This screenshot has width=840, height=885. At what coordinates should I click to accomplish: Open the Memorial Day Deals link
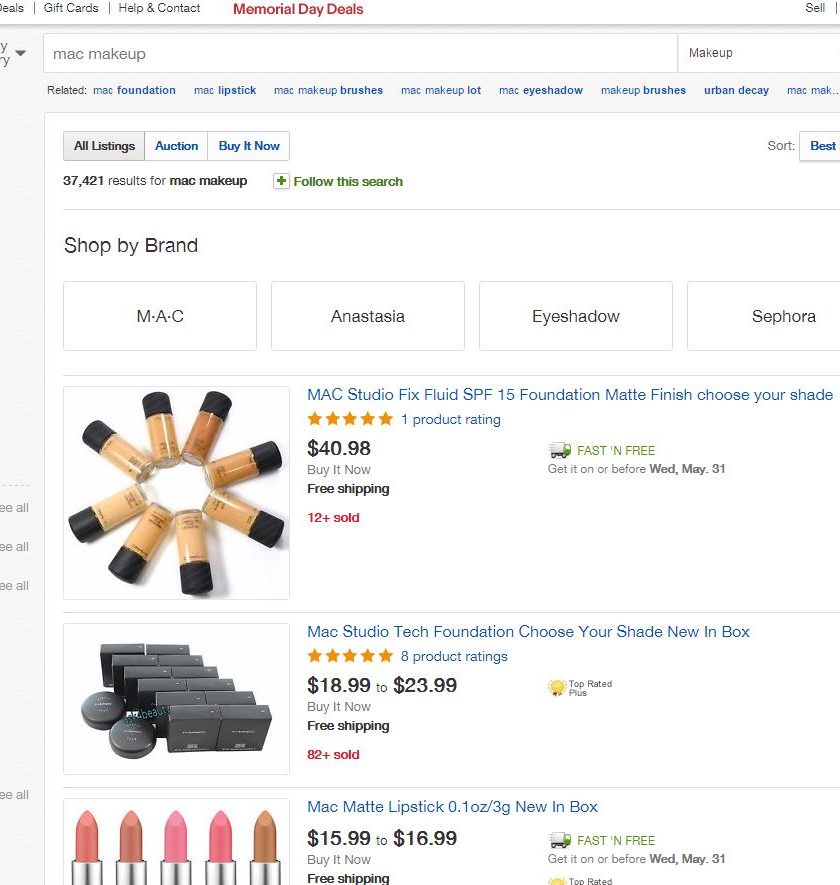(x=298, y=9)
